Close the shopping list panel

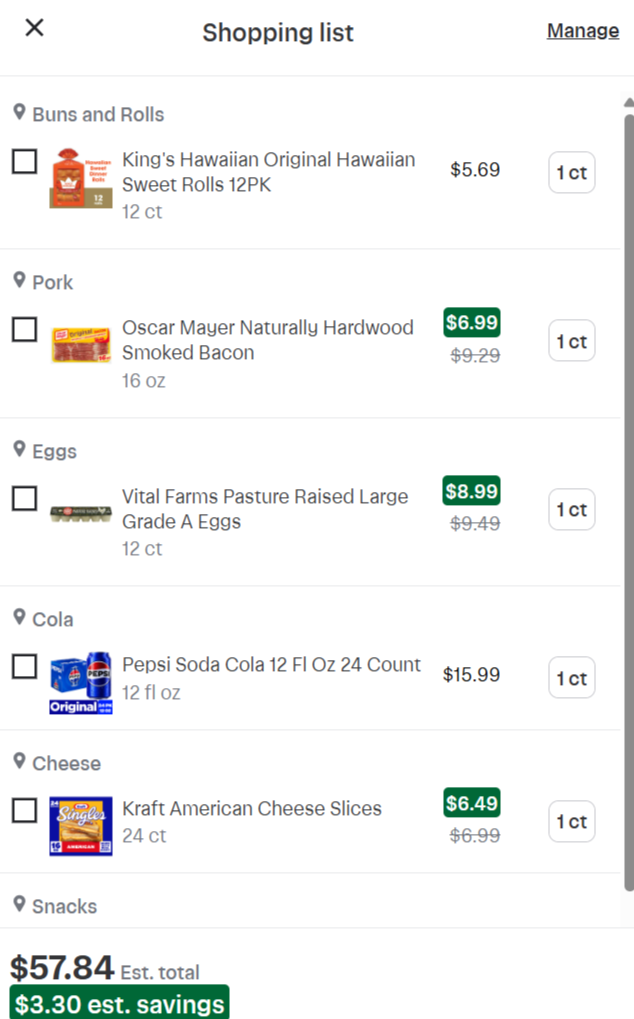(34, 28)
